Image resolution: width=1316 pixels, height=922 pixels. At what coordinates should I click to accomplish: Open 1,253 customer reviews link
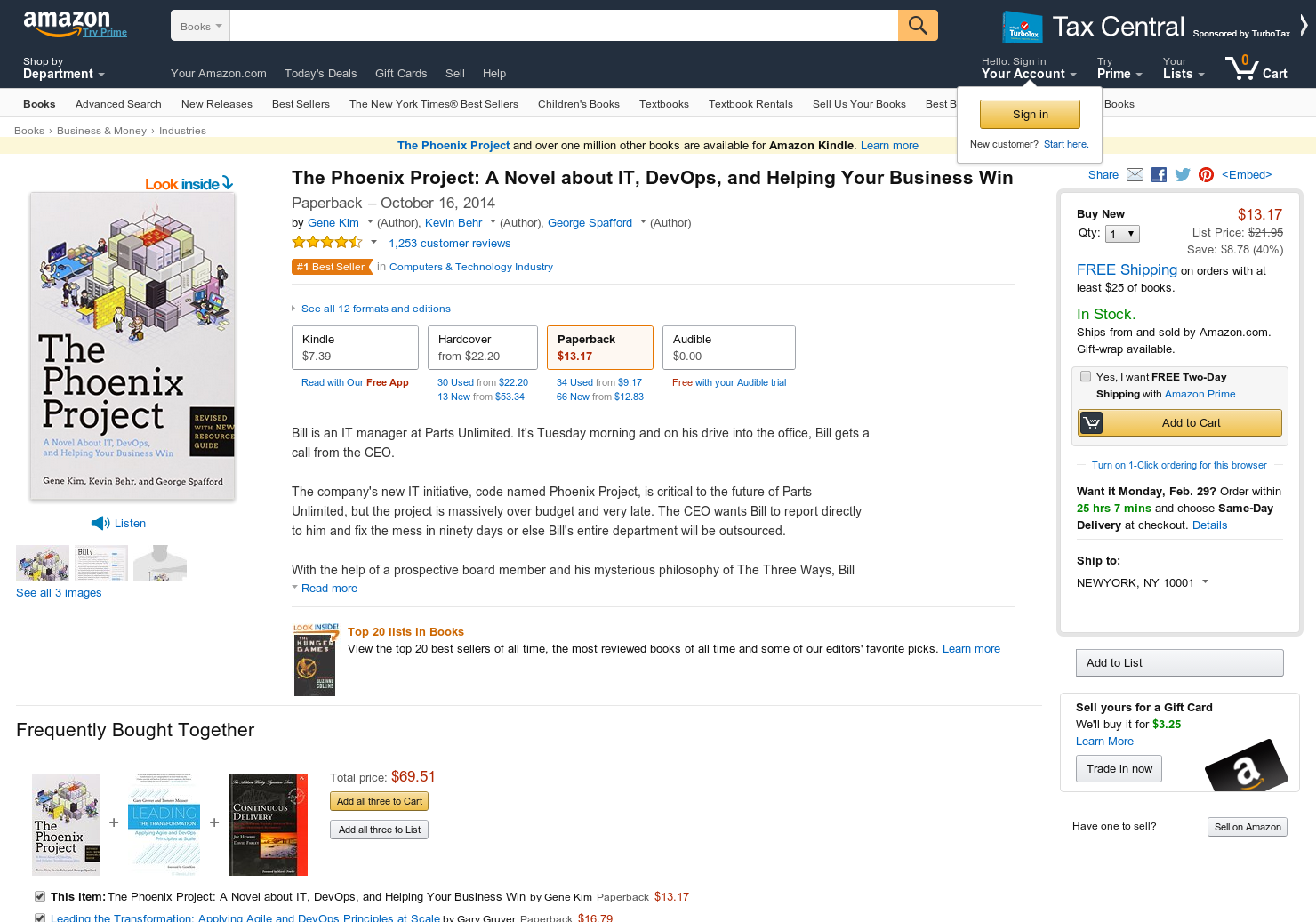pos(449,243)
